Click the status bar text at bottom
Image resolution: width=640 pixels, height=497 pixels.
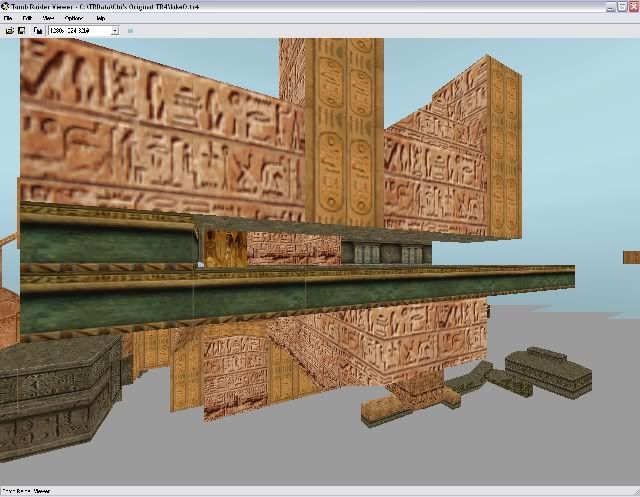click(26, 491)
